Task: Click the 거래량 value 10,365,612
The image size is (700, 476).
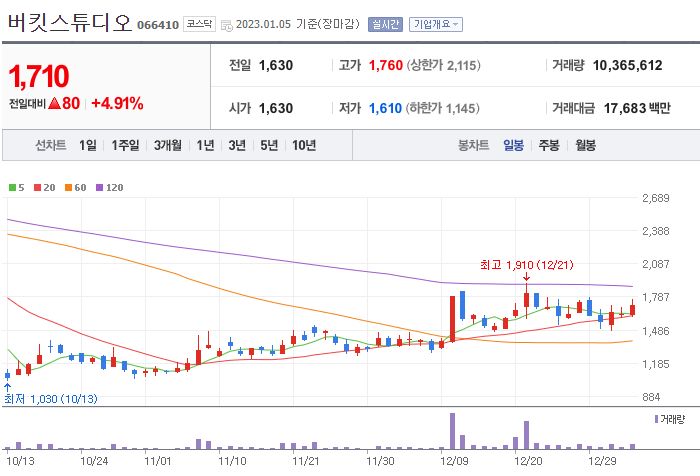Action: click(x=627, y=66)
